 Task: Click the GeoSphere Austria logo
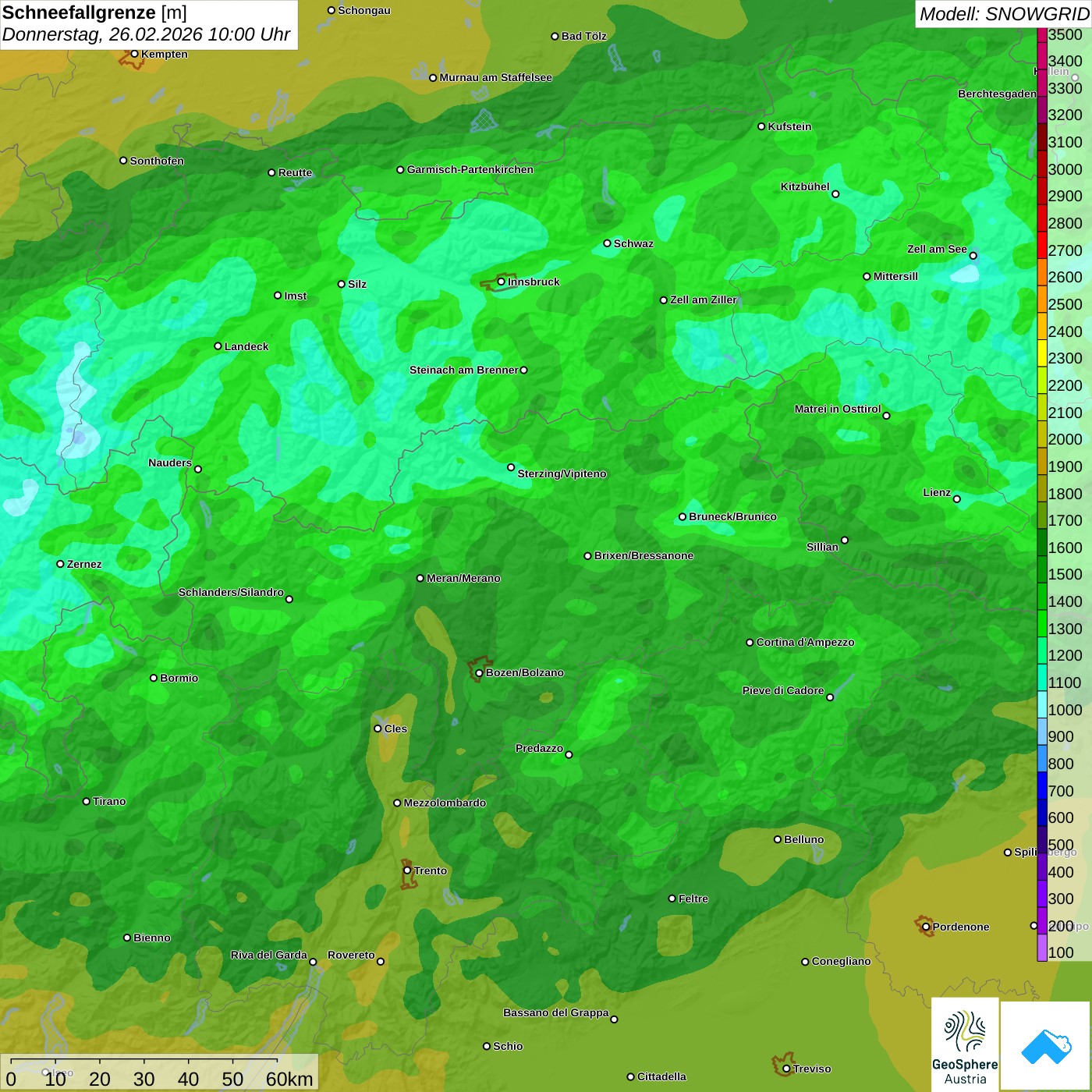965,1044
